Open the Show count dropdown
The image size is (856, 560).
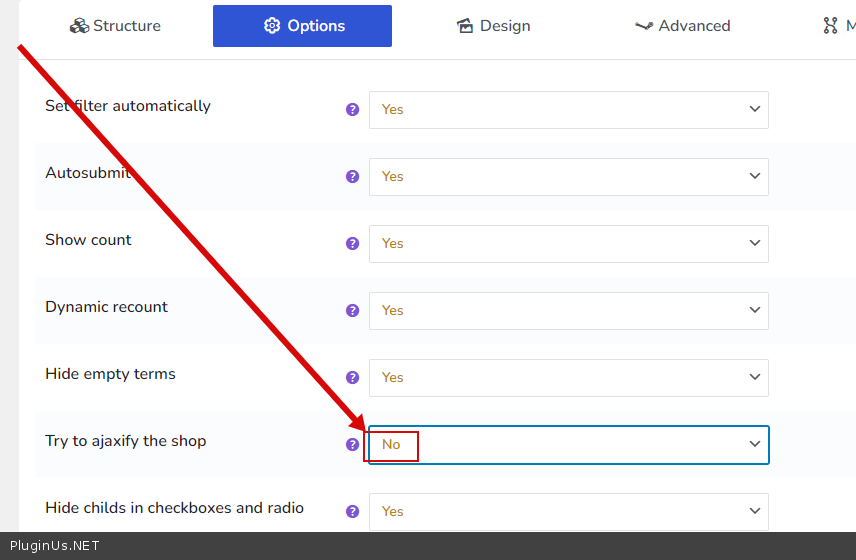568,244
